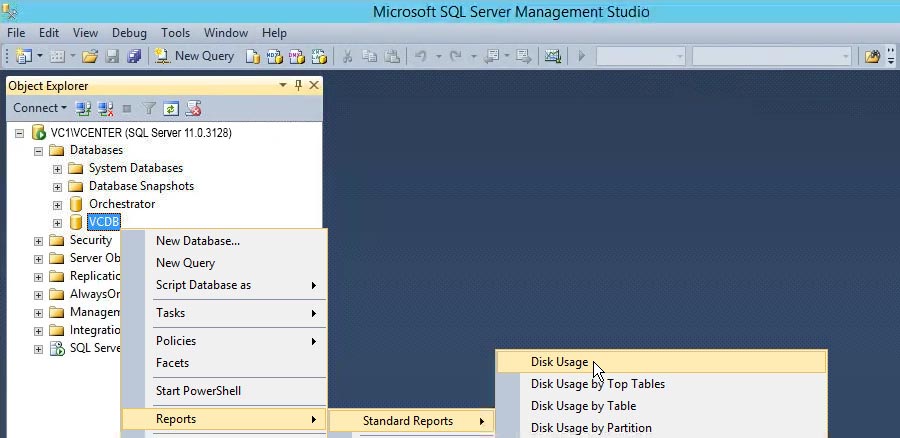Image resolution: width=900 pixels, height=438 pixels.
Task: Open the Analysis Services DMX Query icon
Action: [297, 56]
